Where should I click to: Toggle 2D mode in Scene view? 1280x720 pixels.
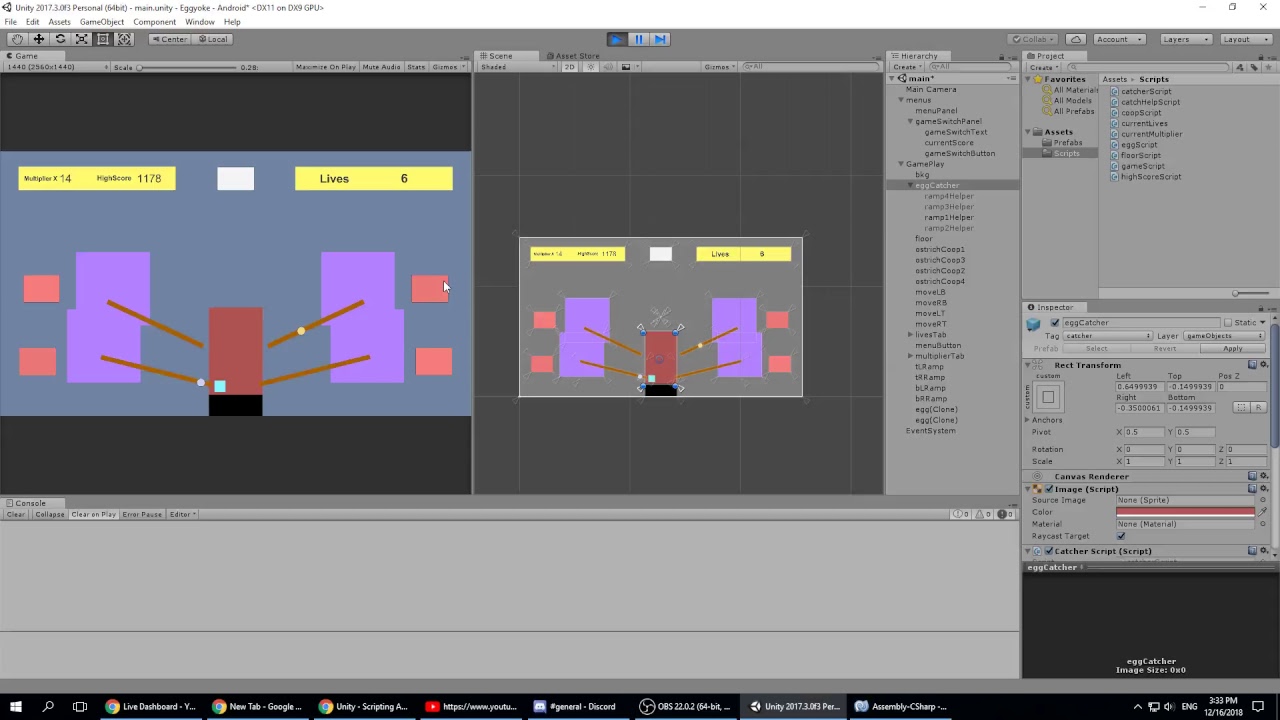(569, 67)
